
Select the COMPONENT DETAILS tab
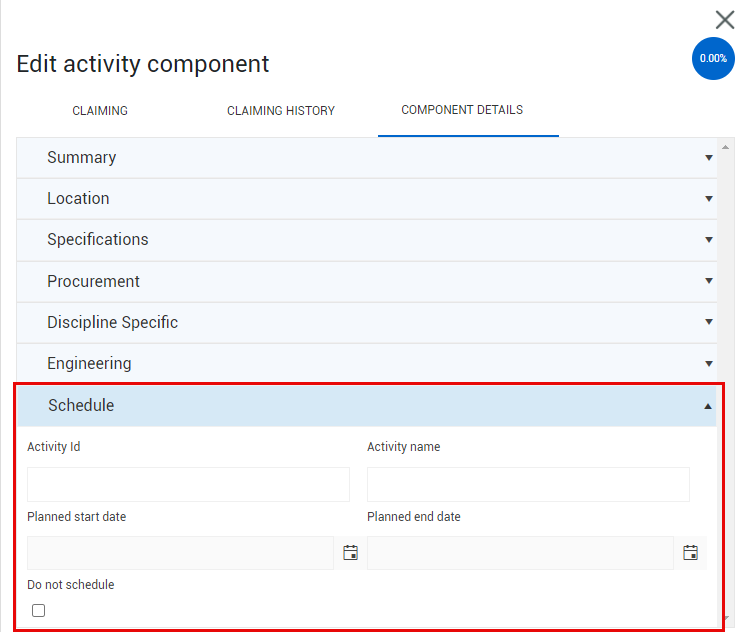click(462, 110)
